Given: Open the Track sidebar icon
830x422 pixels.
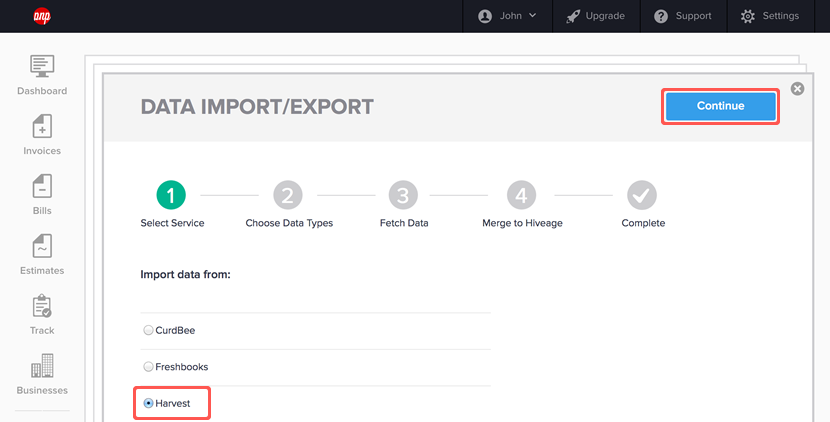Looking at the screenshot, I should click(42, 306).
